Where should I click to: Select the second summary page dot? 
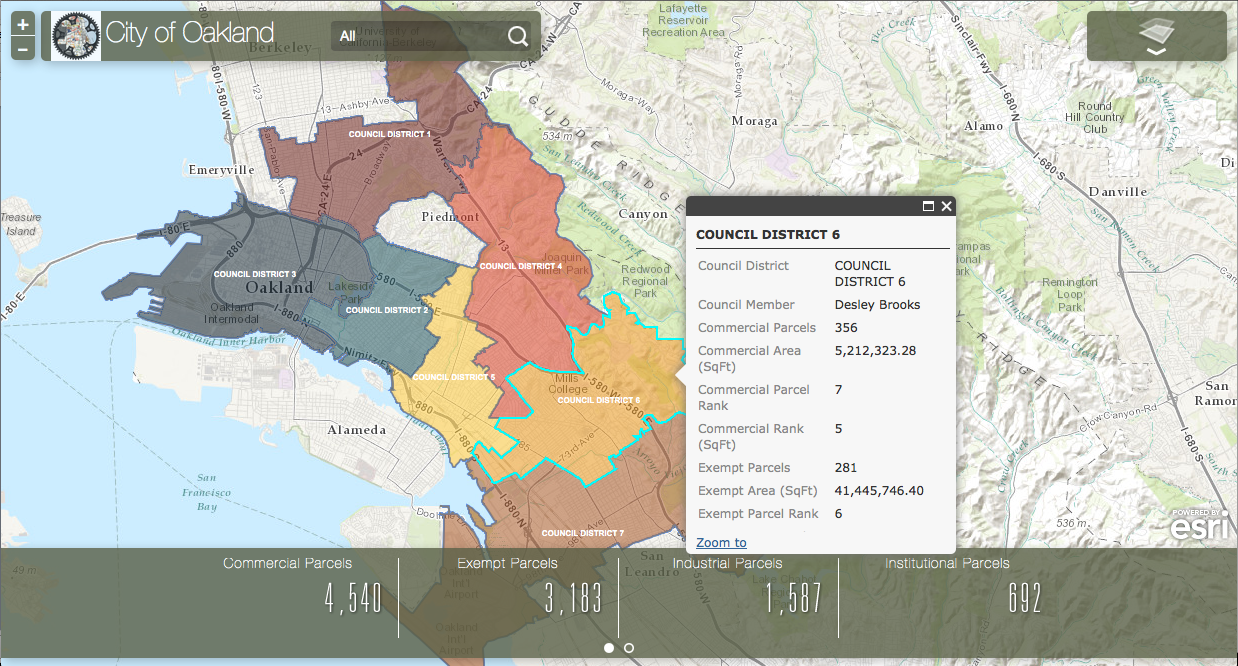[629, 648]
